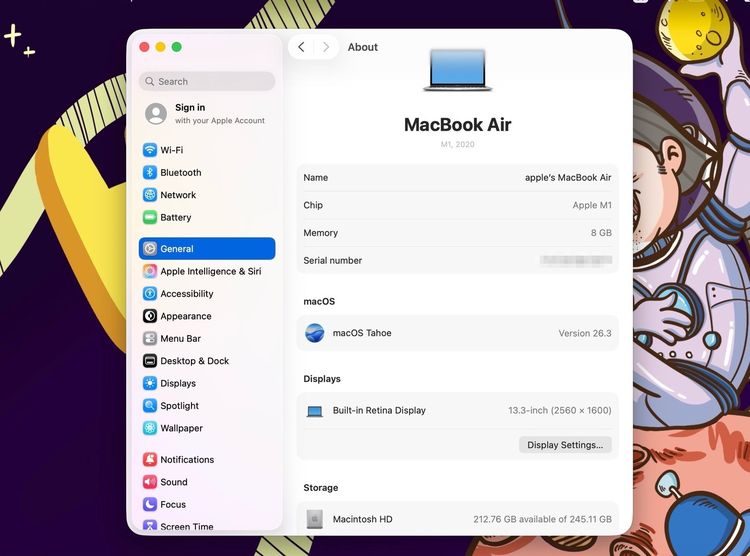Select the Network globe icon

point(150,195)
